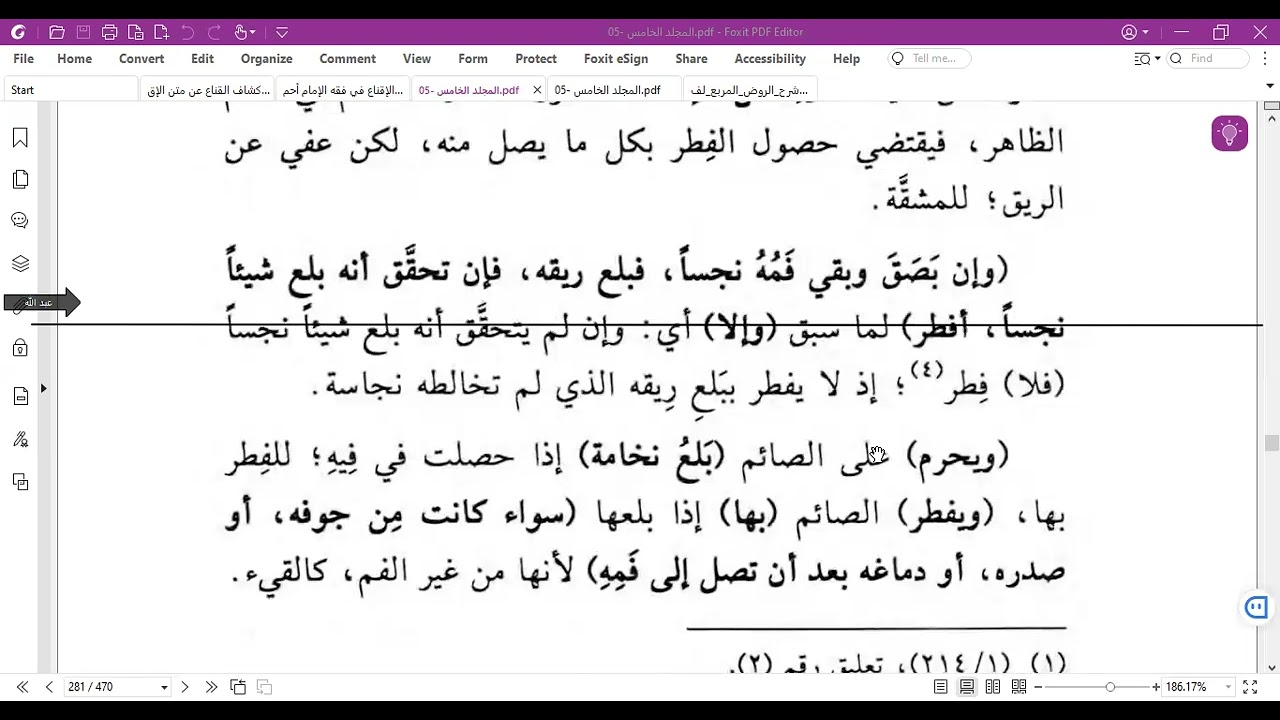Open the View tab

coord(416,59)
